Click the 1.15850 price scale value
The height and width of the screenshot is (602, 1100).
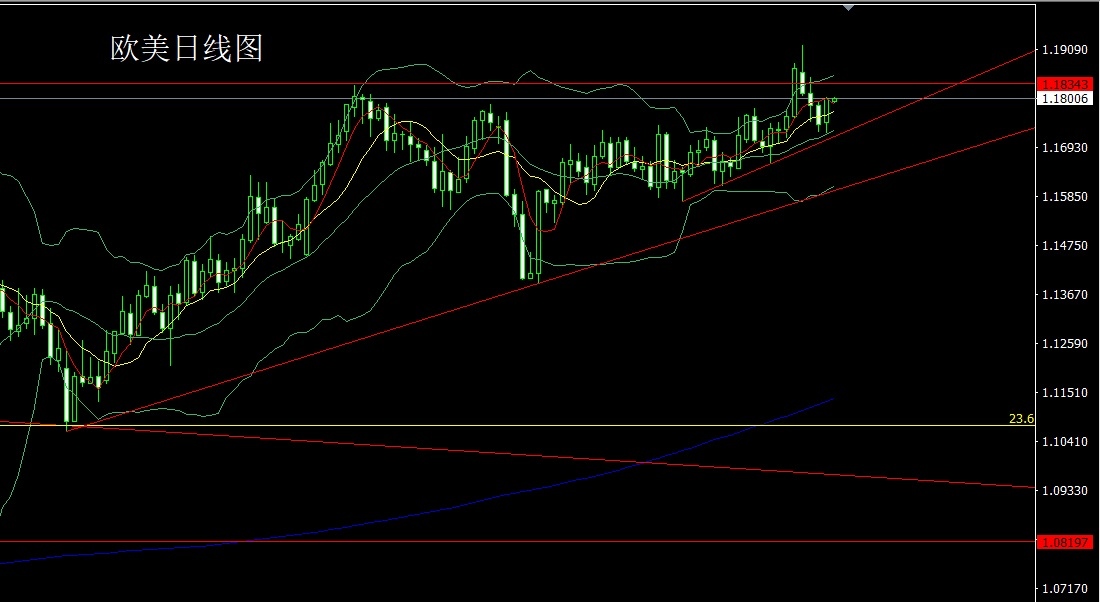coord(1065,196)
